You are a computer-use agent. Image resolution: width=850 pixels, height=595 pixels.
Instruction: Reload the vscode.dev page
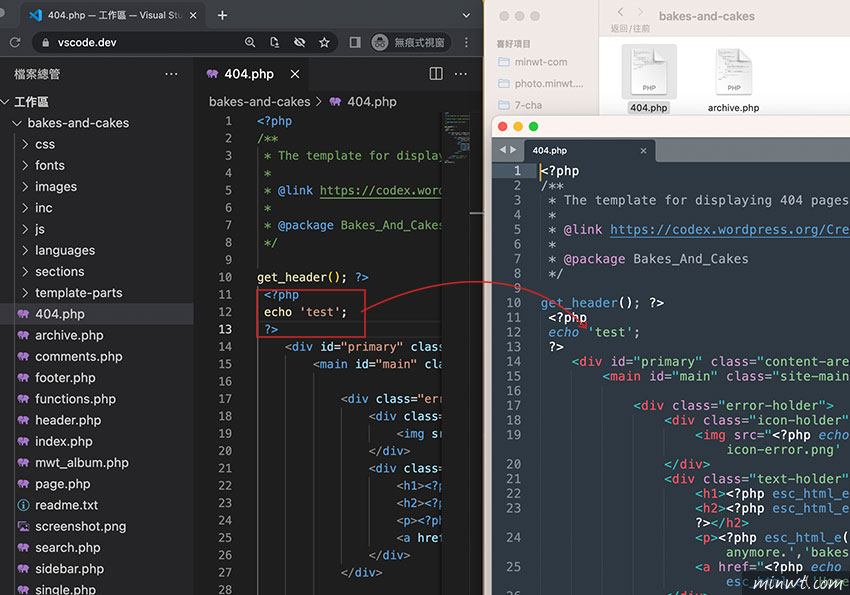pos(15,42)
